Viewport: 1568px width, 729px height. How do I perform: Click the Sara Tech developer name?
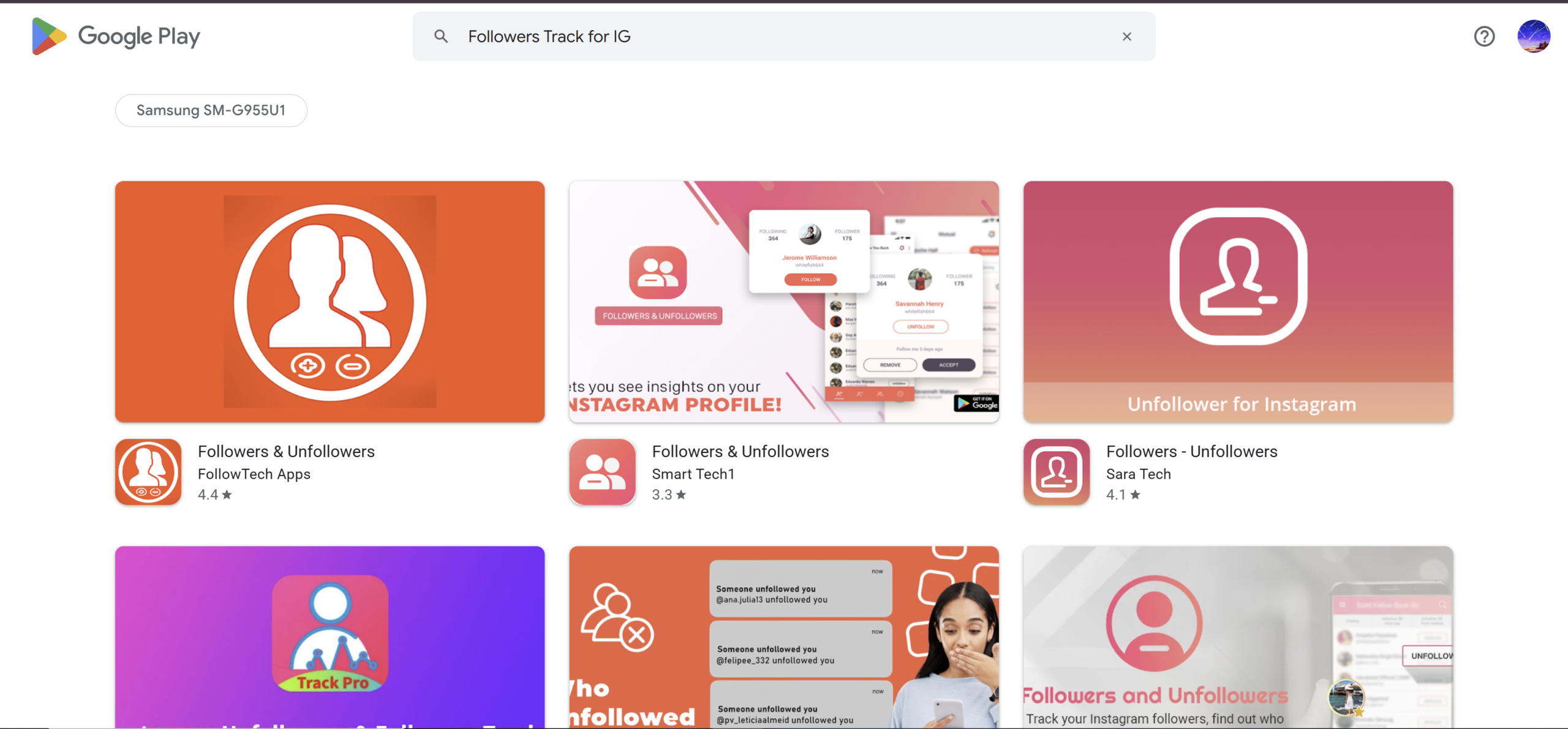[x=1138, y=474]
